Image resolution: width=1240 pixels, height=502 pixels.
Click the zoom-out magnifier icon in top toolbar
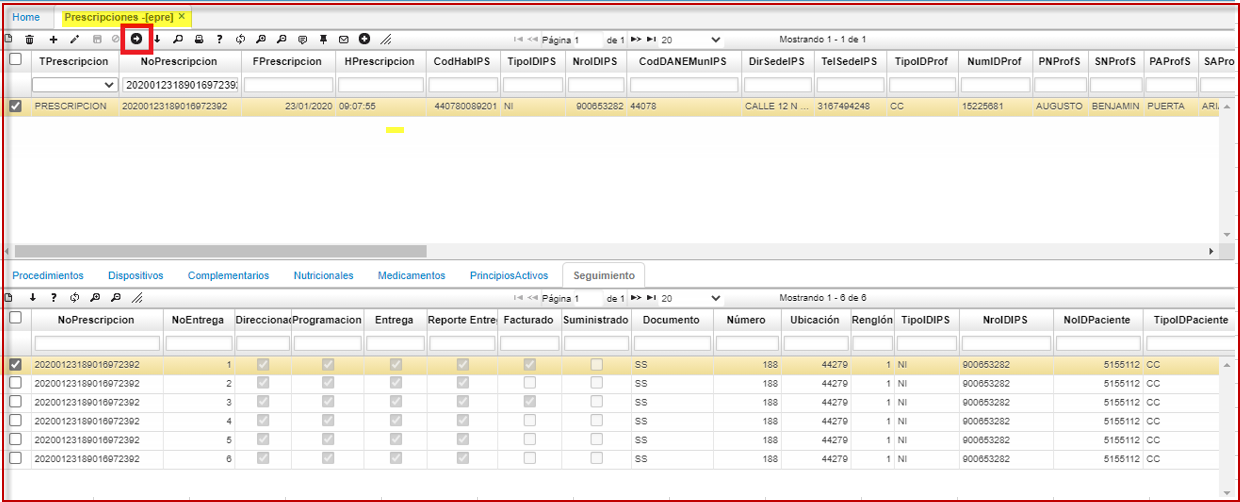click(x=281, y=39)
